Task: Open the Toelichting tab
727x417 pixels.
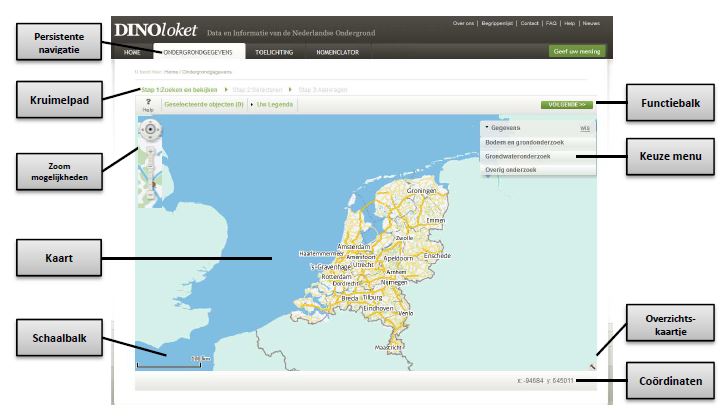Action: click(273, 51)
